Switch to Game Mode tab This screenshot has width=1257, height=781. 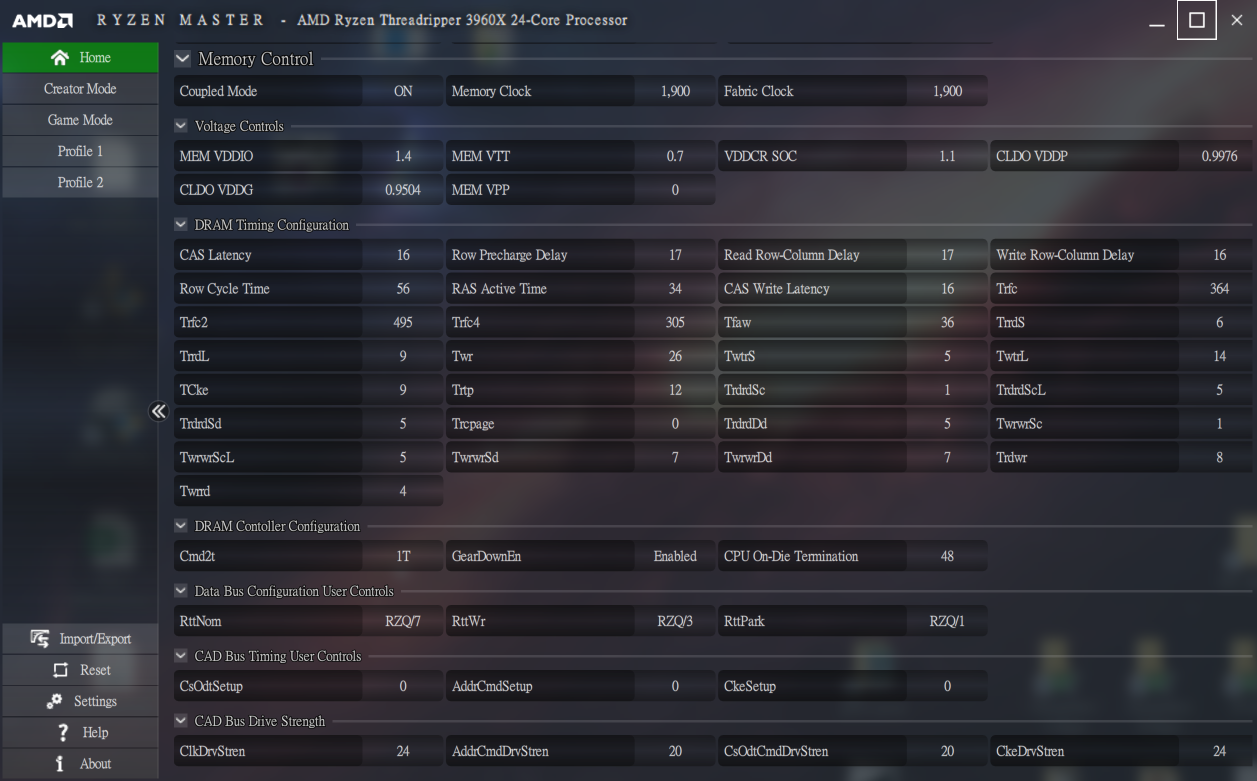[80, 120]
